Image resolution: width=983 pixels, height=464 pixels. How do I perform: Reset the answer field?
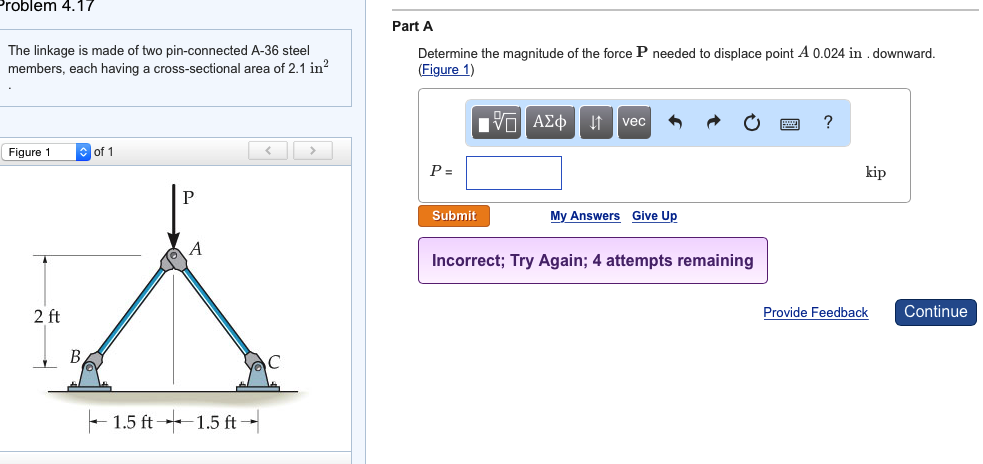click(750, 122)
